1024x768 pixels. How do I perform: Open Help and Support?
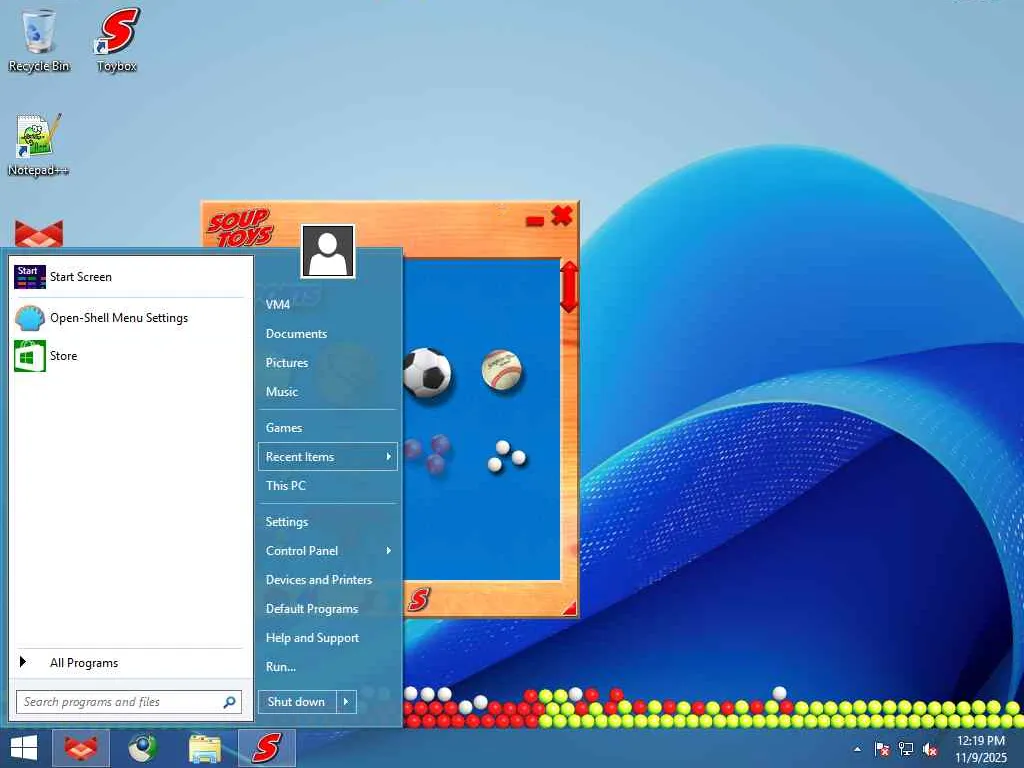(328, 638)
